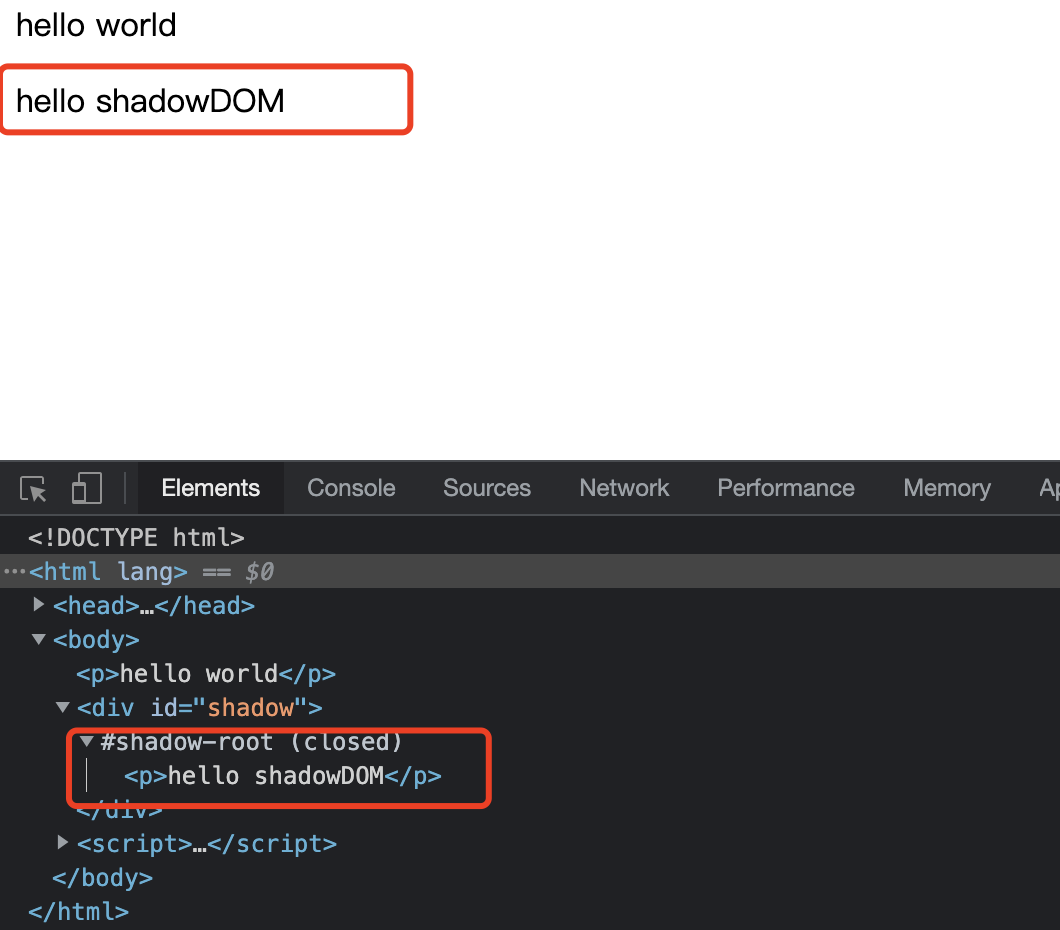The width and height of the screenshot is (1060, 930).
Task: Click the 'hello shadowDOM' paragraph on page
Action: click(150, 101)
